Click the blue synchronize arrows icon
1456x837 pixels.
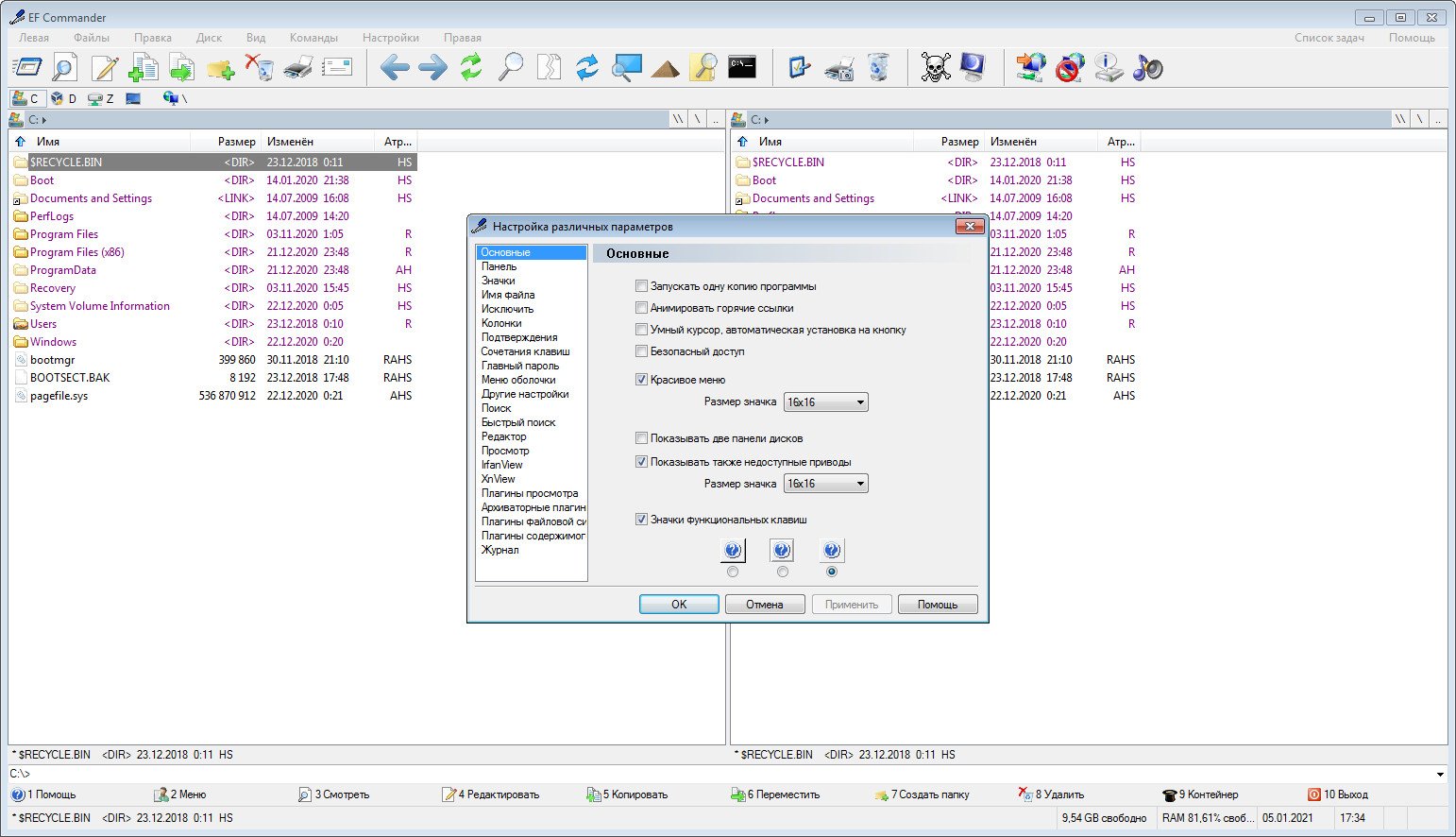point(587,67)
